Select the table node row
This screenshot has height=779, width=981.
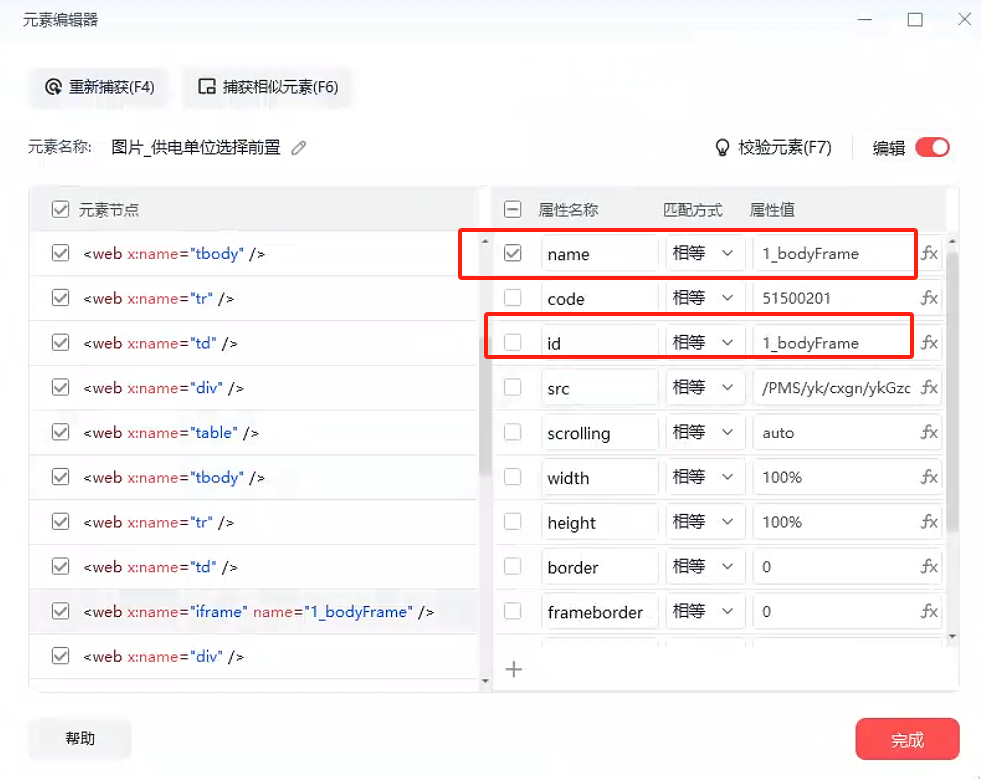pyautogui.click(x=254, y=432)
